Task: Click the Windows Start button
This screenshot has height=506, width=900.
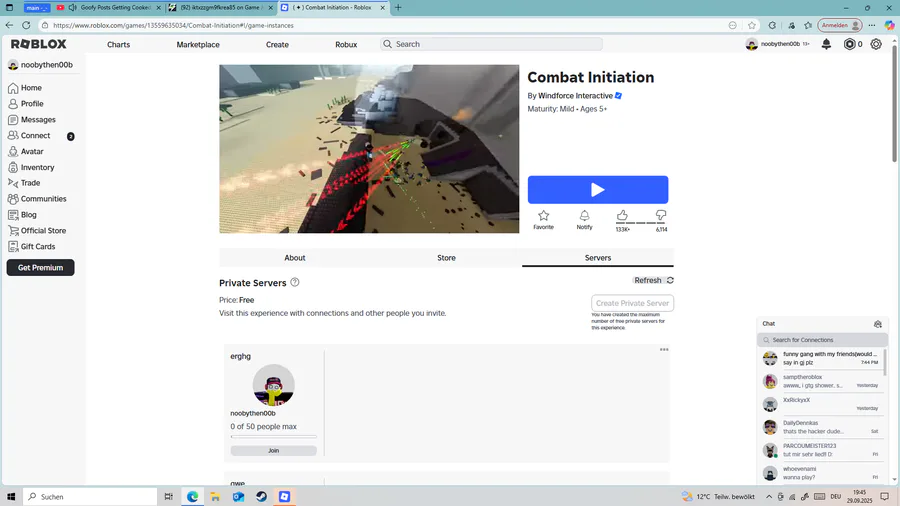Action: pos(10,497)
